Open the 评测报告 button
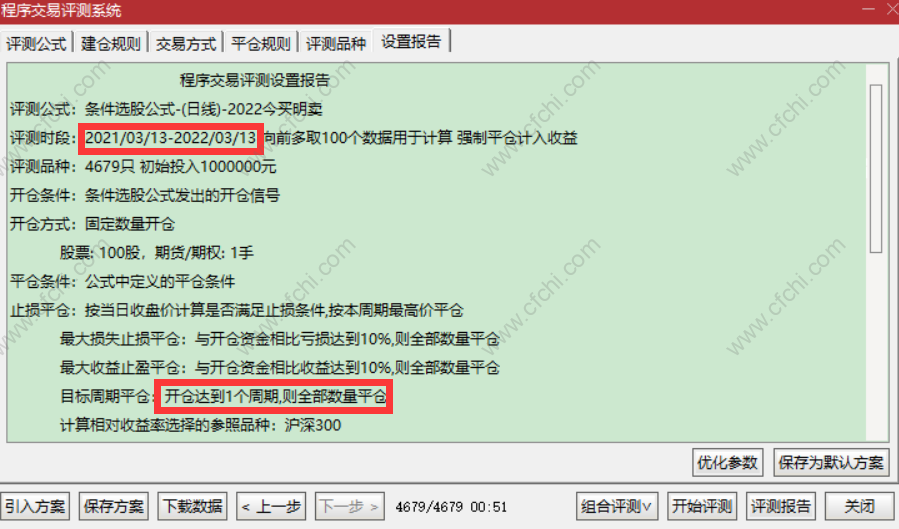The height and width of the screenshot is (529, 899). (781, 507)
